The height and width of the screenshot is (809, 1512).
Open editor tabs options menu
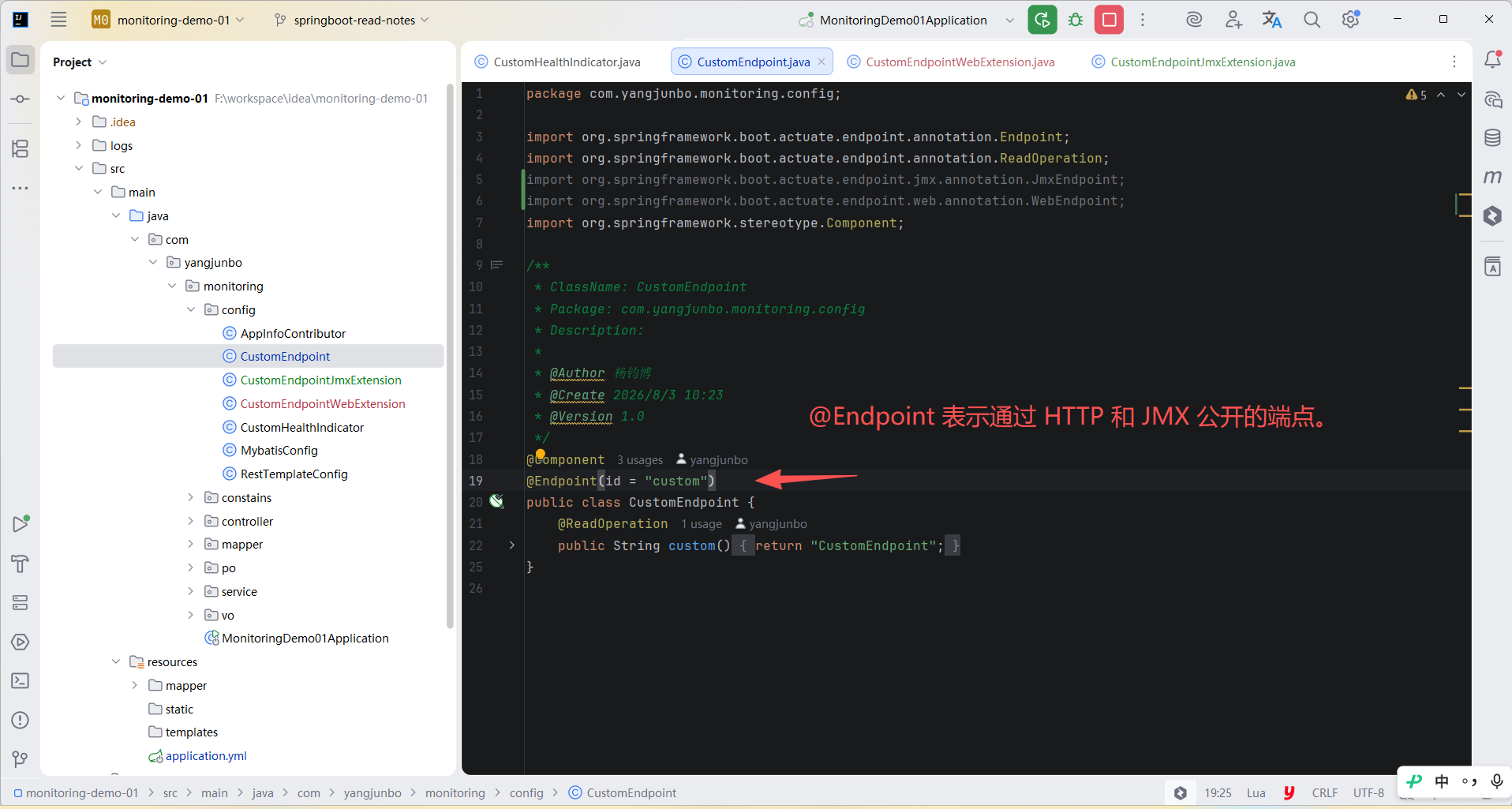coord(1454,62)
